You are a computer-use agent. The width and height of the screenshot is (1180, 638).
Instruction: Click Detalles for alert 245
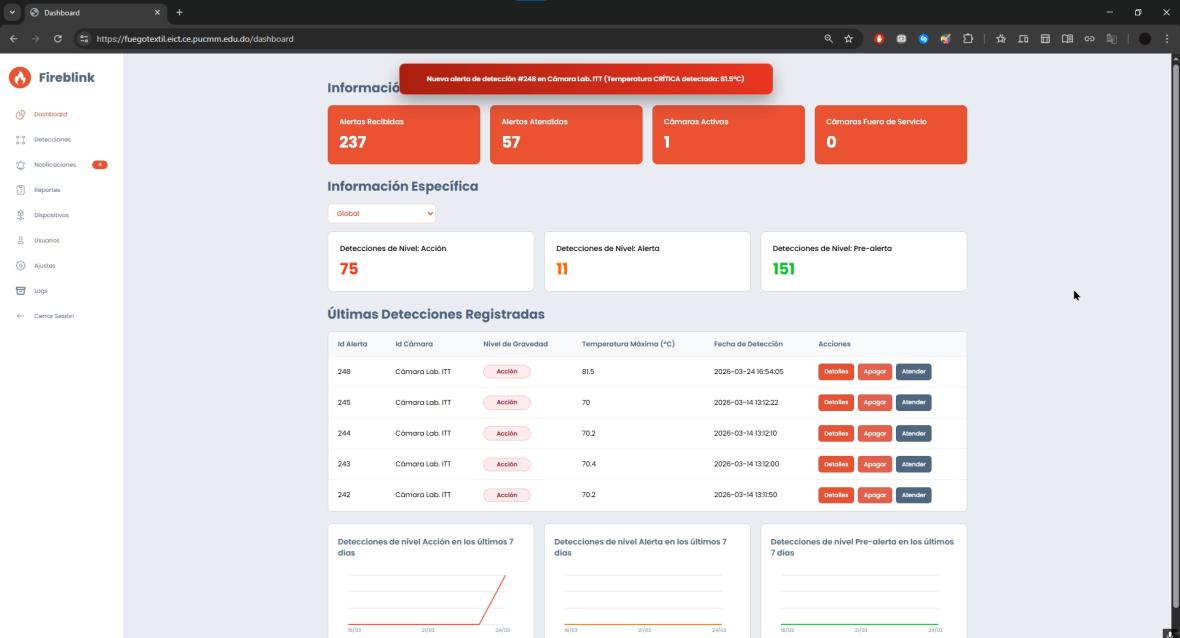tap(835, 403)
